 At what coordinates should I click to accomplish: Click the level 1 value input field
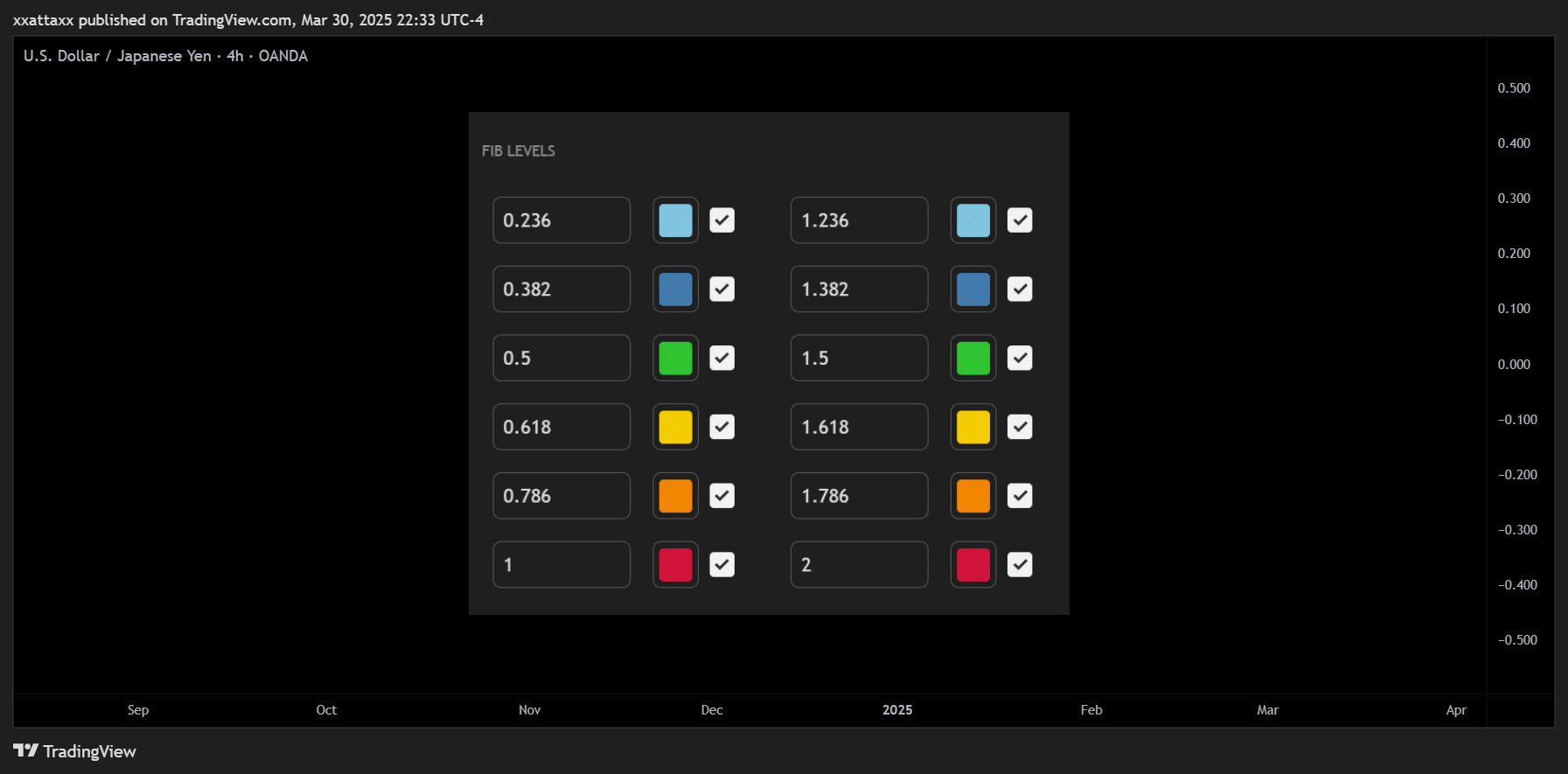click(x=561, y=565)
